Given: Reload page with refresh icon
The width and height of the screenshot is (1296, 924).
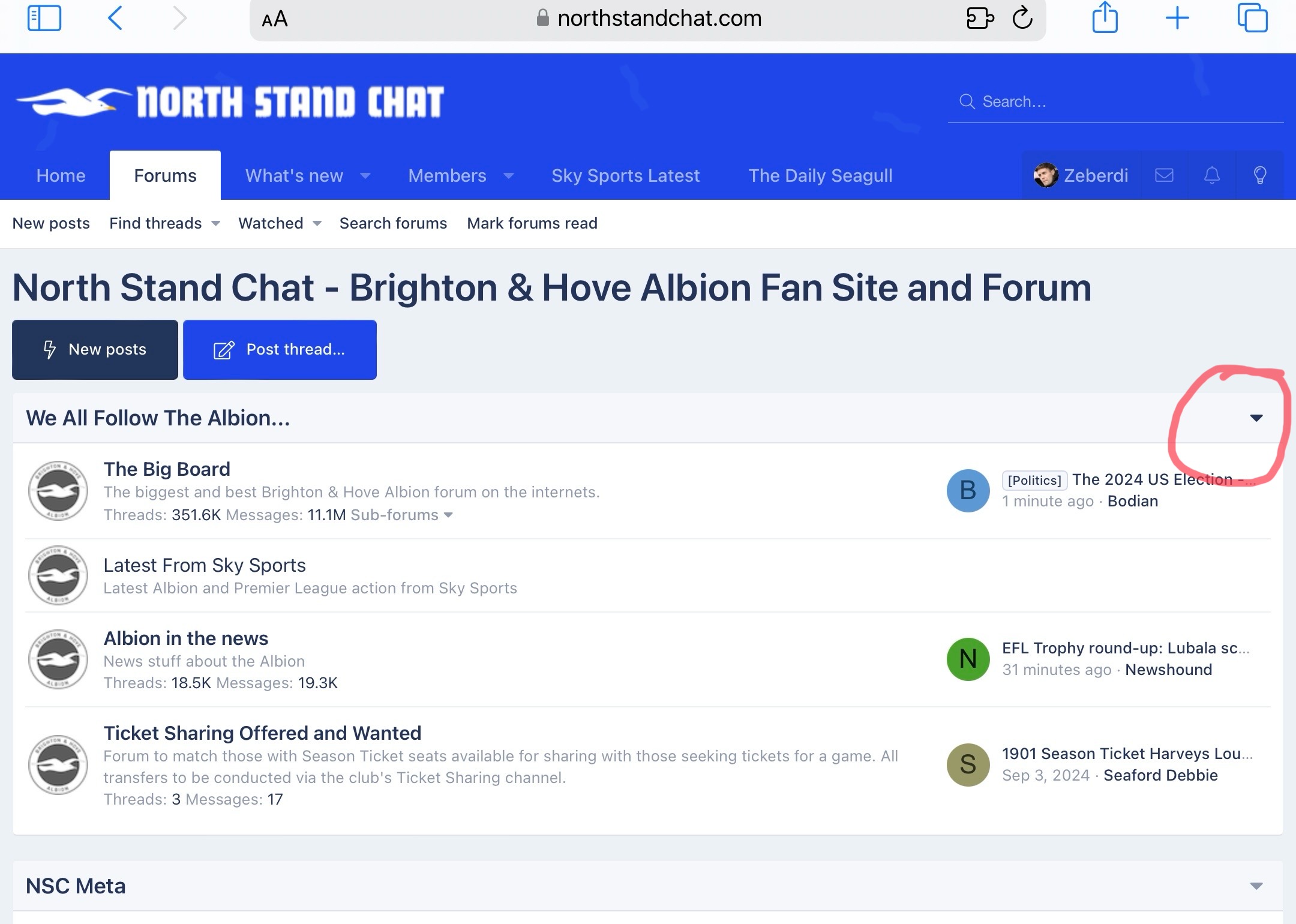Looking at the screenshot, I should click(1022, 18).
